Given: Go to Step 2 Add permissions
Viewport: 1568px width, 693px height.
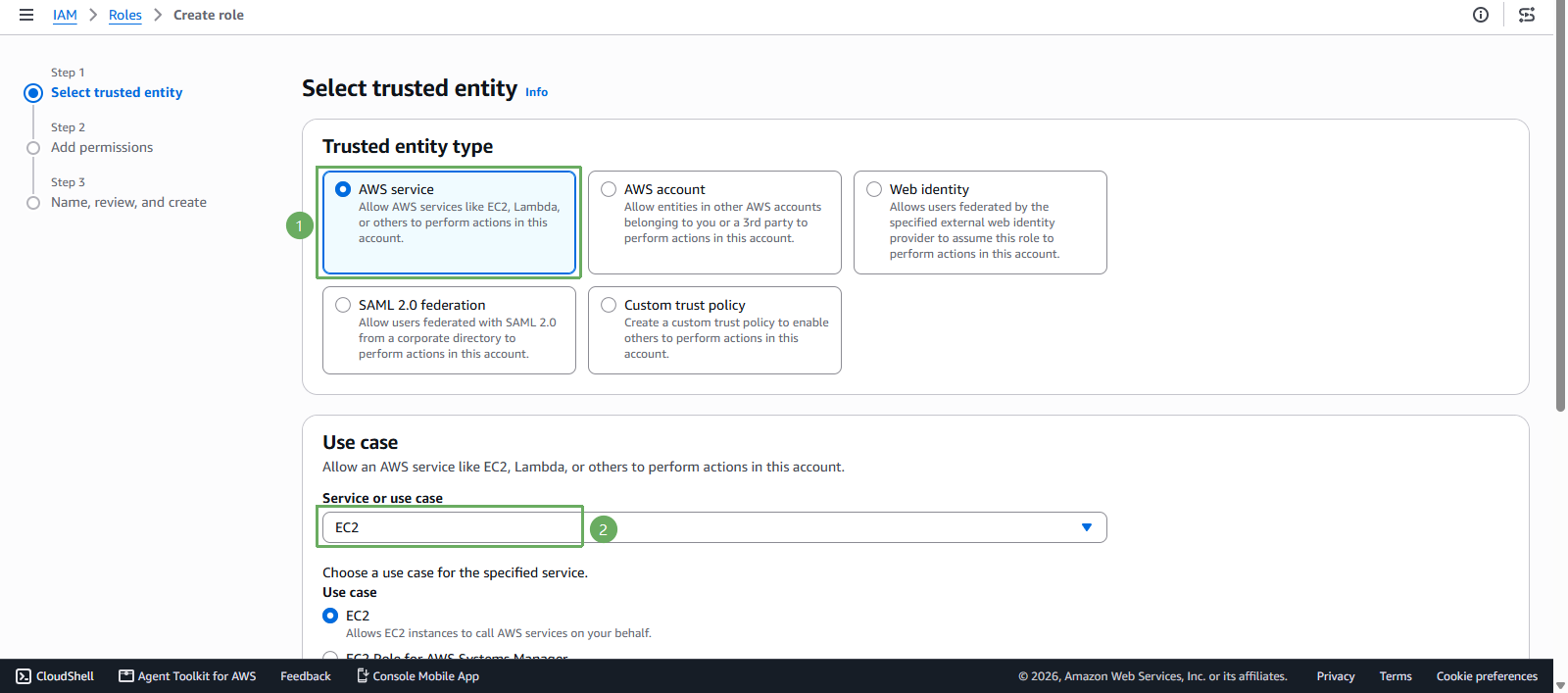Looking at the screenshot, I should pos(102,147).
